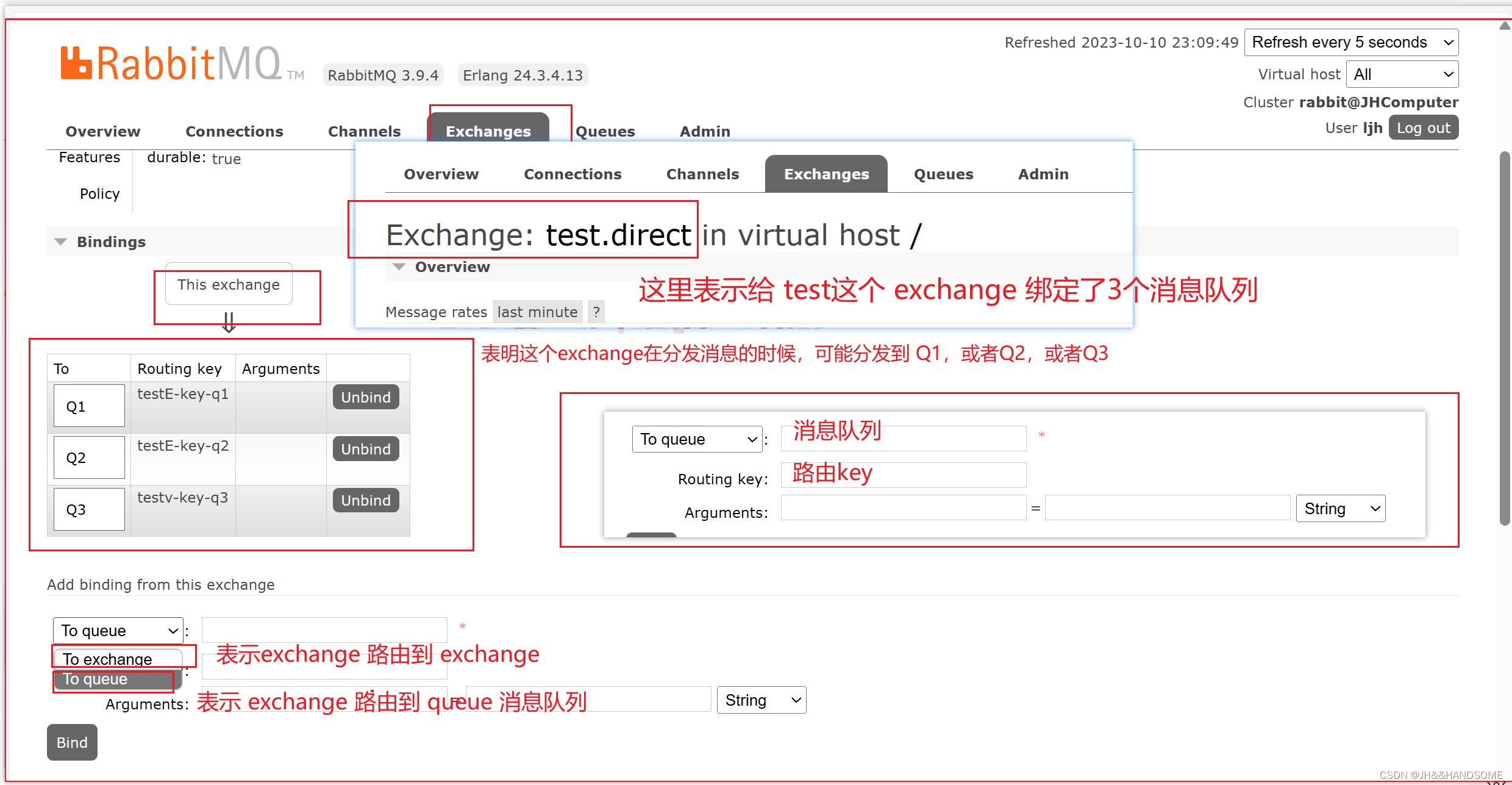Open the String type dropdown beside Arguments

tap(761, 700)
